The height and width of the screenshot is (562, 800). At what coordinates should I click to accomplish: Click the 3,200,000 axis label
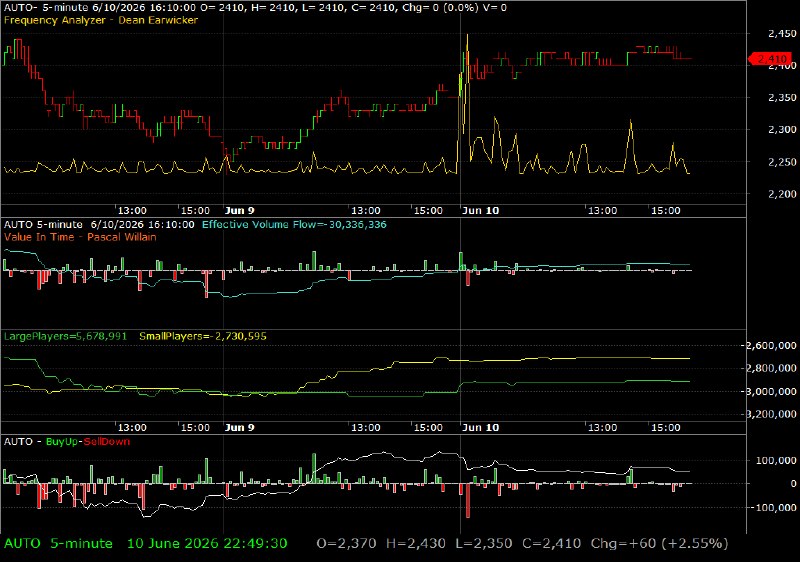[771, 414]
